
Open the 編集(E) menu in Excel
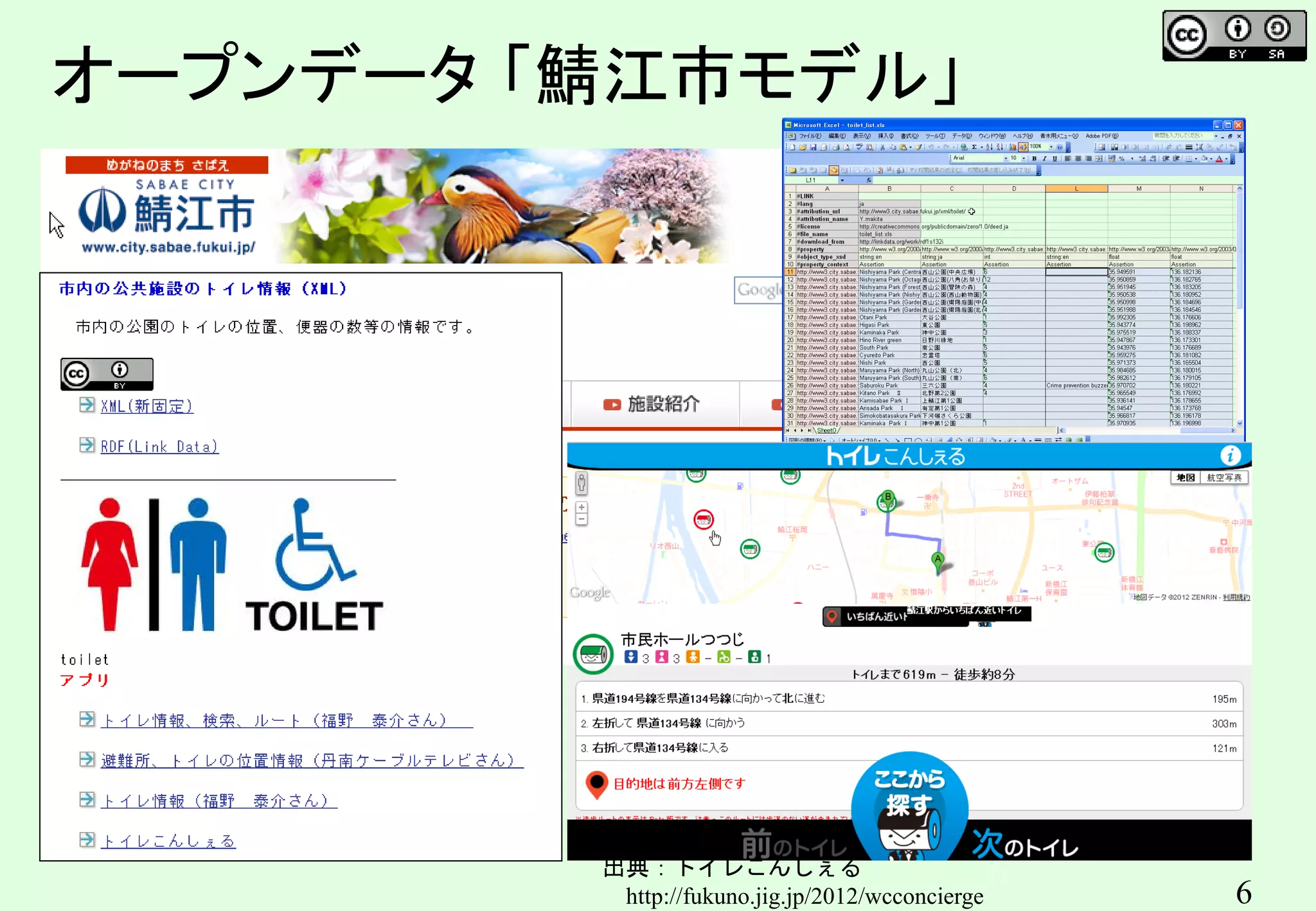tap(837, 136)
